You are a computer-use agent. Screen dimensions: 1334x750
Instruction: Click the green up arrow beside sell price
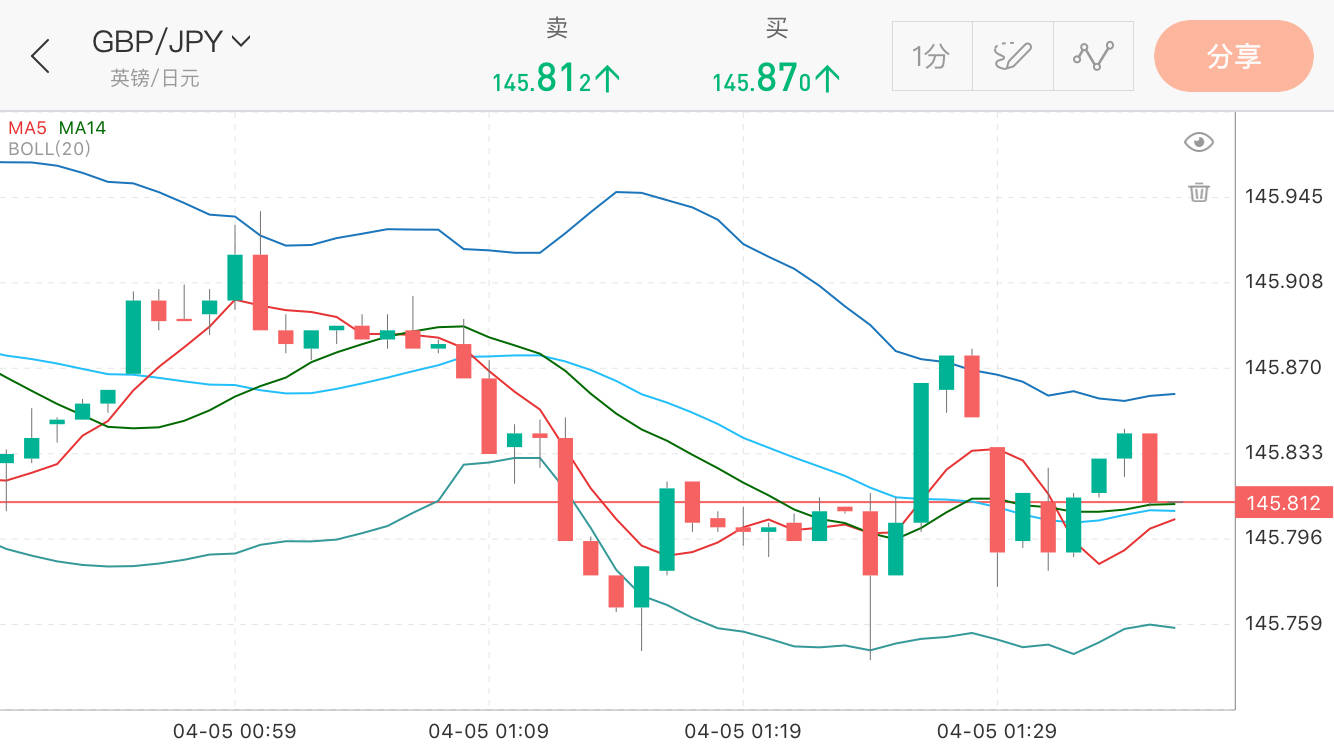click(x=607, y=79)
